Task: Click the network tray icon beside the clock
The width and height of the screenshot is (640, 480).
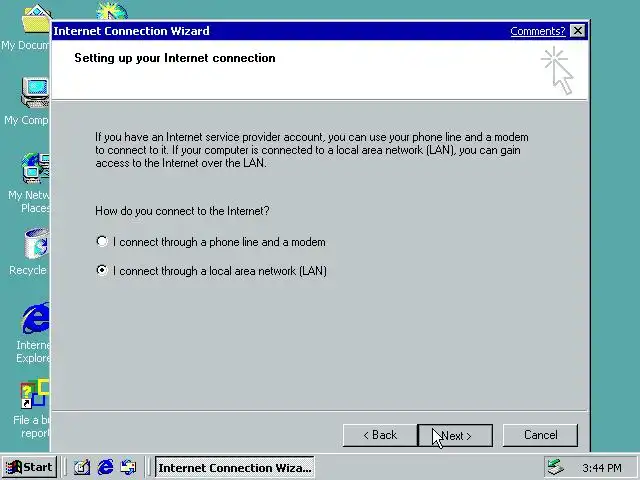Action: pos(556,467)
